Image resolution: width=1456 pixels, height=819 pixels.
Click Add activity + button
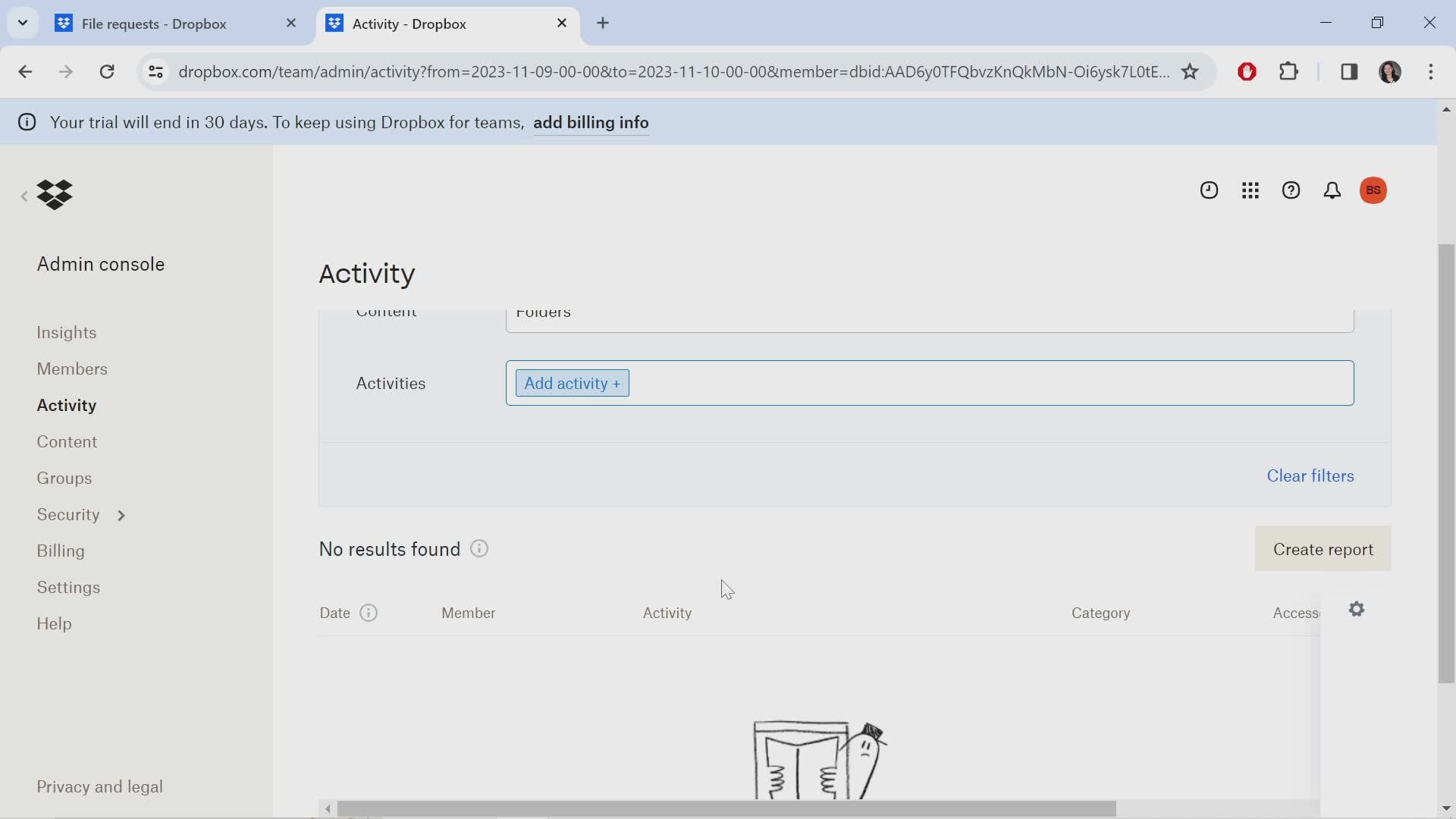coord(571,383)
